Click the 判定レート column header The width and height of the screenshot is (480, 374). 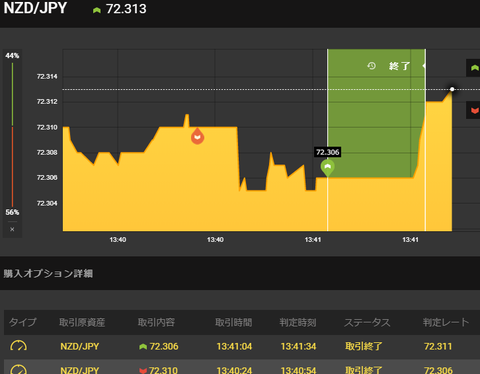click(446, 322)
